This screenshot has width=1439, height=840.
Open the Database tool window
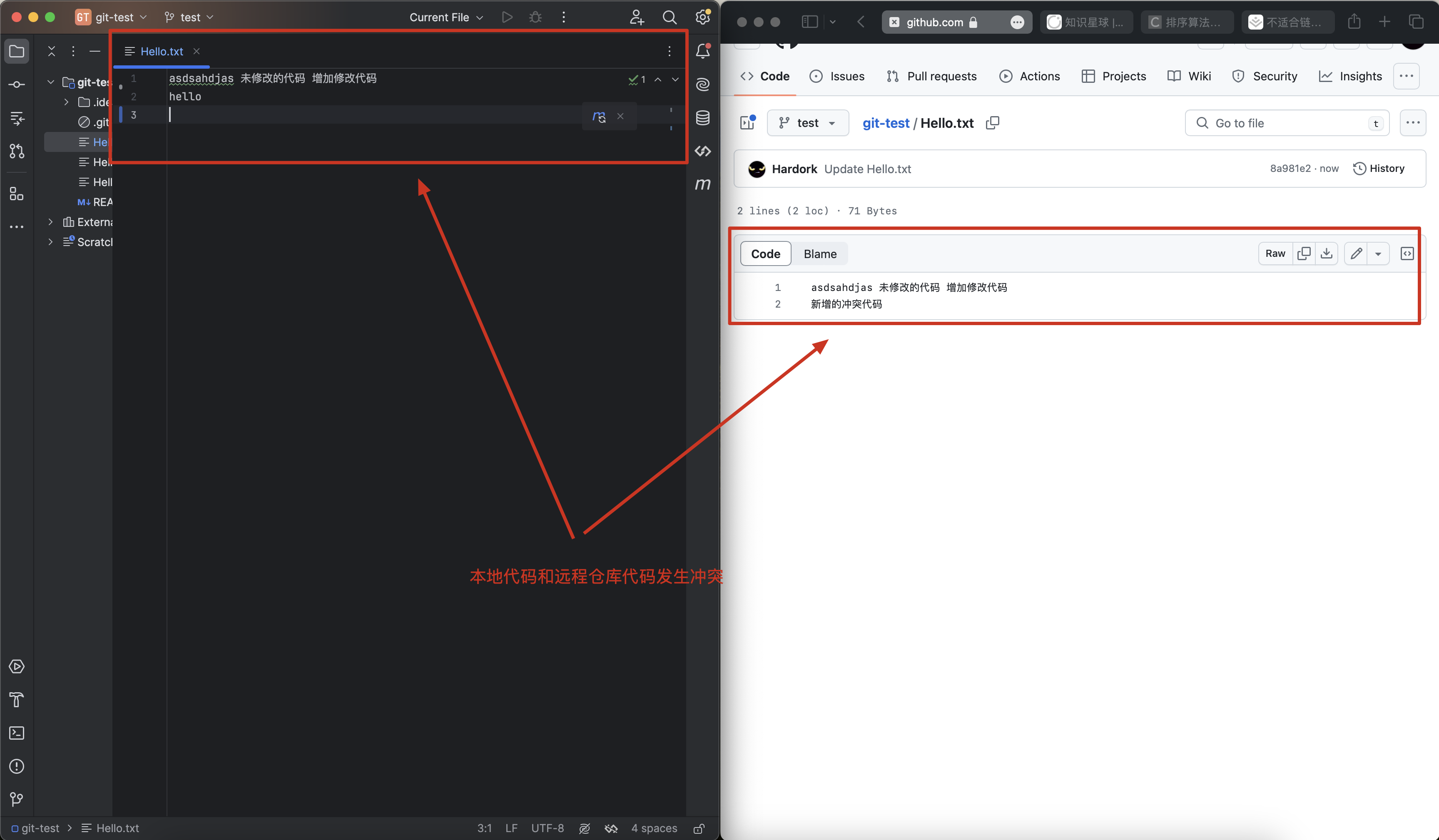click(703, 118)
